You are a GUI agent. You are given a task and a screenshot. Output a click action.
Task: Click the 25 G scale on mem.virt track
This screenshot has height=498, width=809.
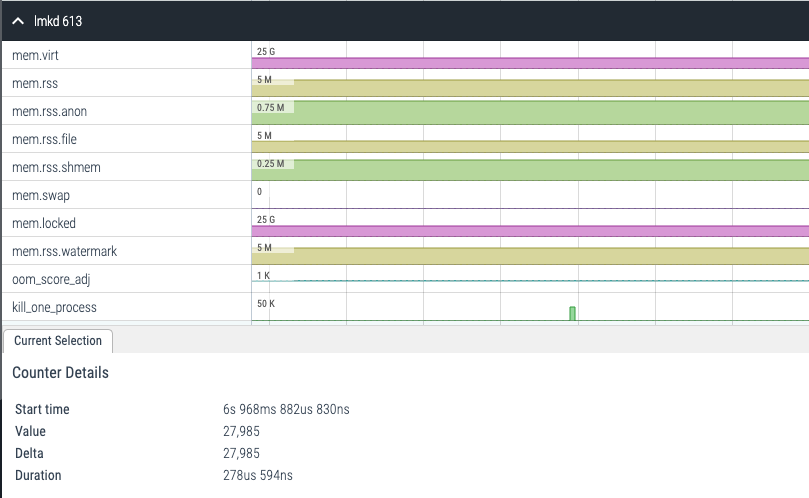click(265, 50)
